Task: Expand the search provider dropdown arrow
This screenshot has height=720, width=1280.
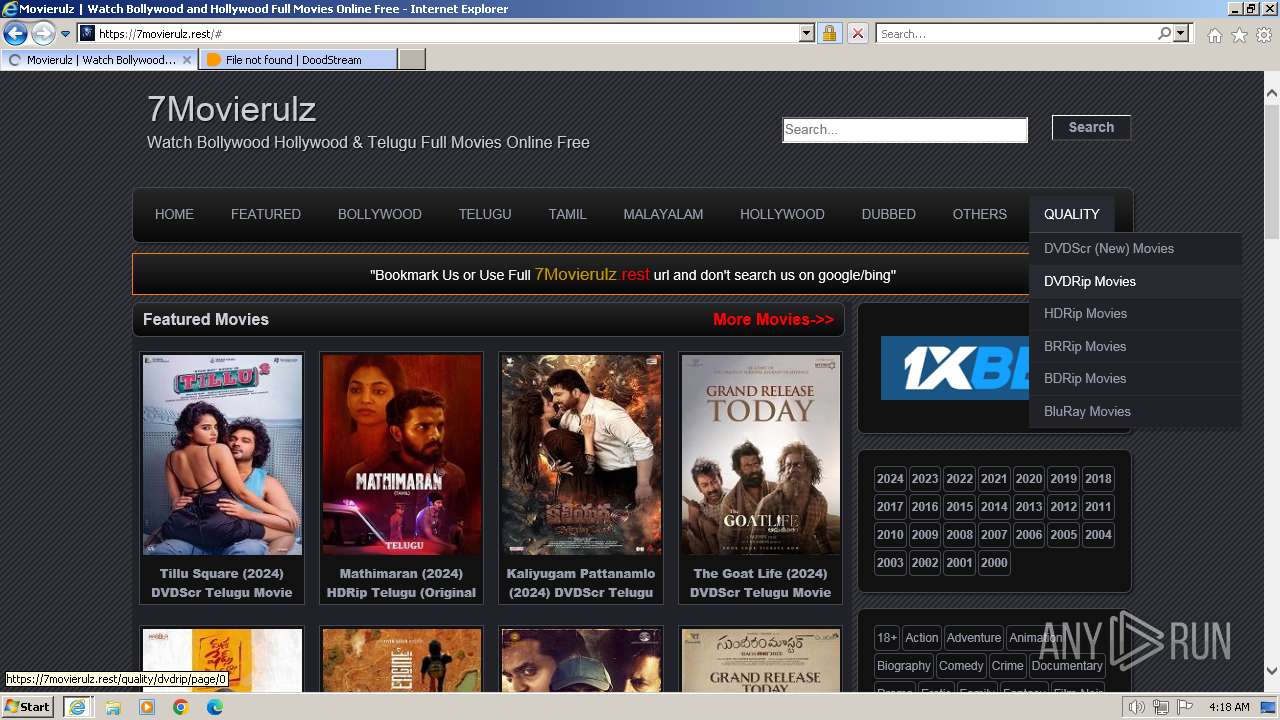Action: [x=1181, y=33]
